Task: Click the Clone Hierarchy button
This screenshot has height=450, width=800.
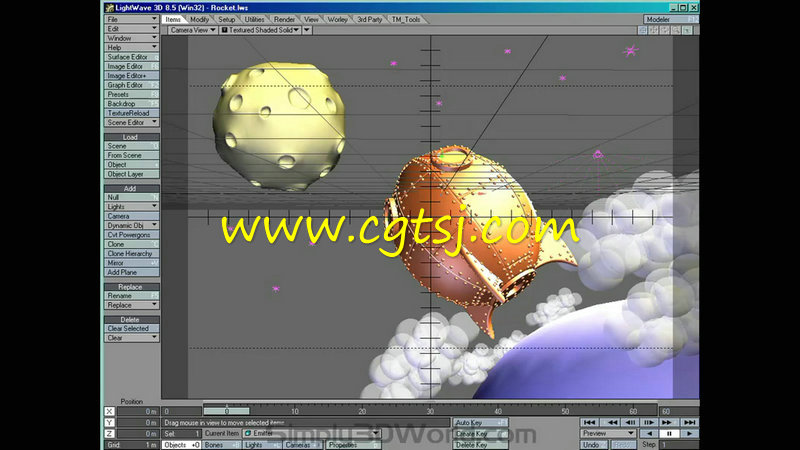Action: pyautogui.click(x=132, y=254)
